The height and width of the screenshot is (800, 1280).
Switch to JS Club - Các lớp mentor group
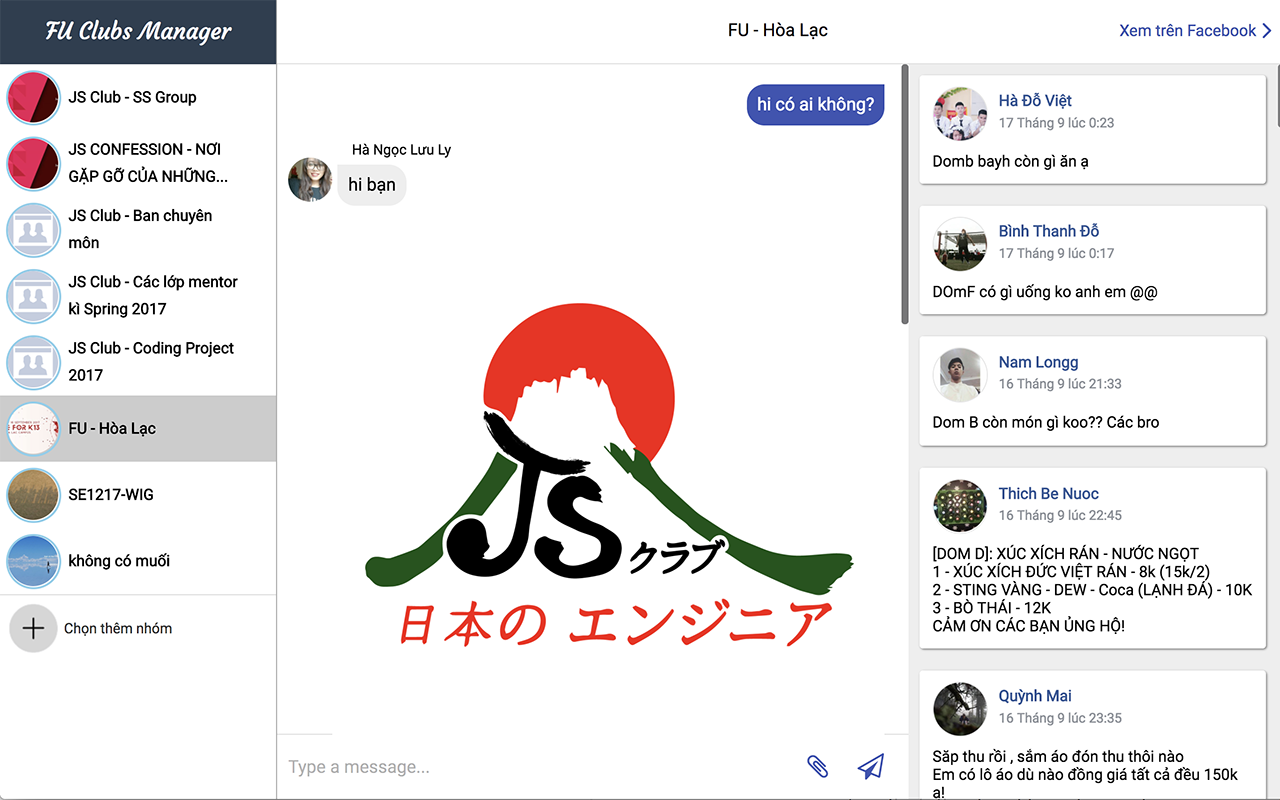pyautogui.click(x=138, y=295)
